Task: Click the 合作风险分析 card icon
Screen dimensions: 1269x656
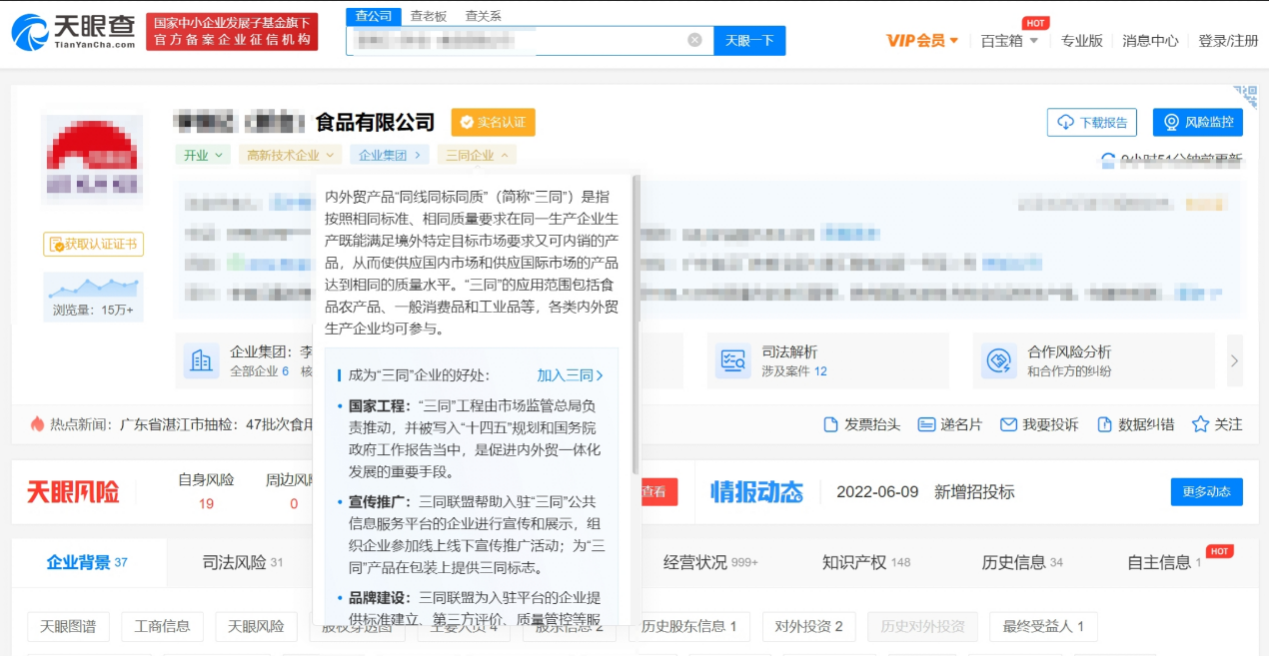Action: click(x=999, y=361)
